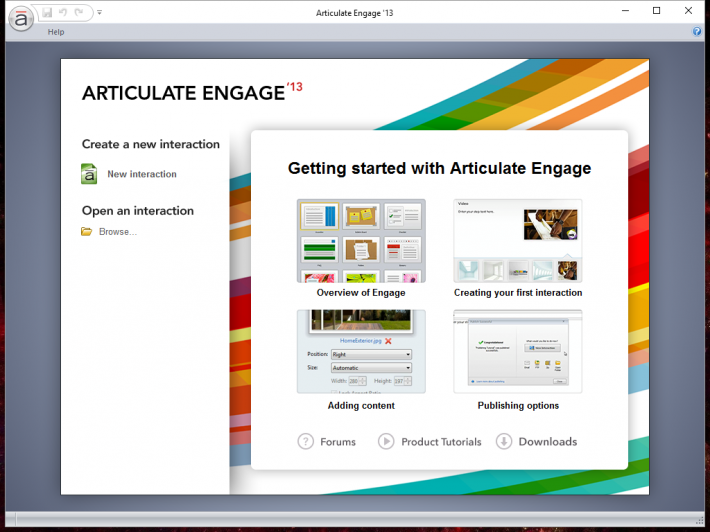710x532 pixels.
Task: Minimize the Articulate Engage window
Action: click(x=625, y=11)
